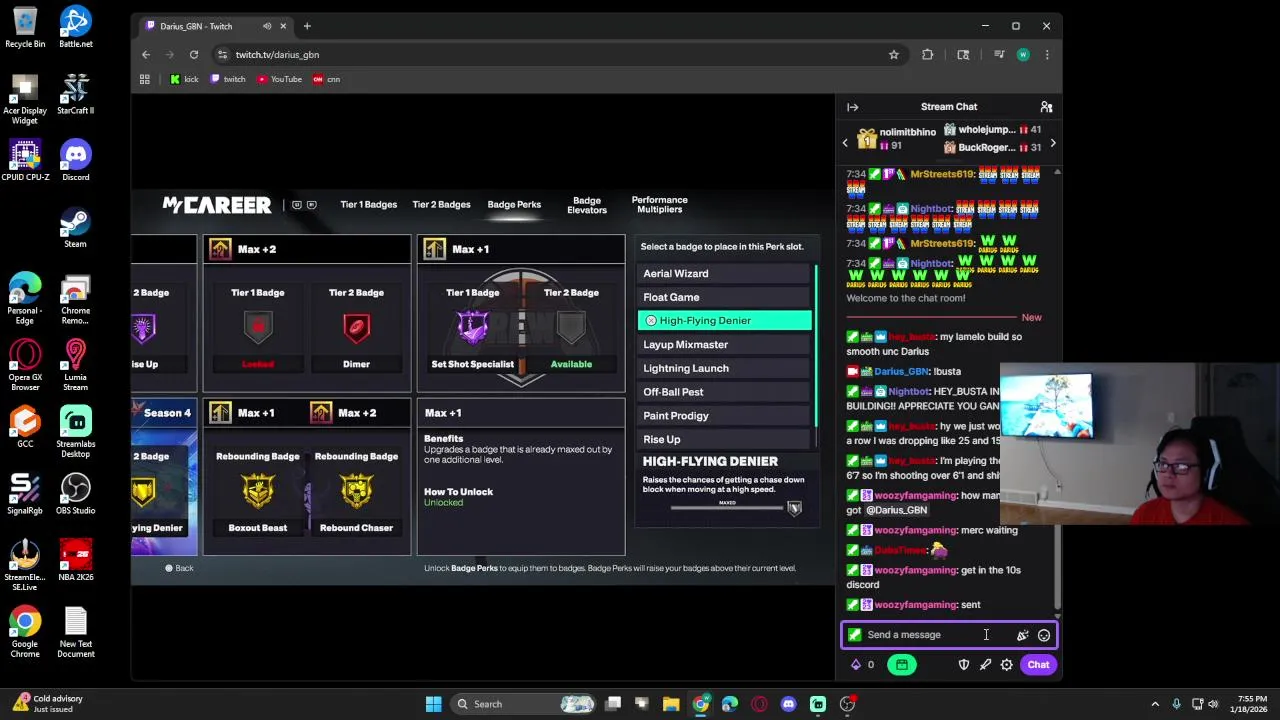Click the Set Shot Specialist badge icon
This screenshot has height=720, width=1280.
coord(472,327)
